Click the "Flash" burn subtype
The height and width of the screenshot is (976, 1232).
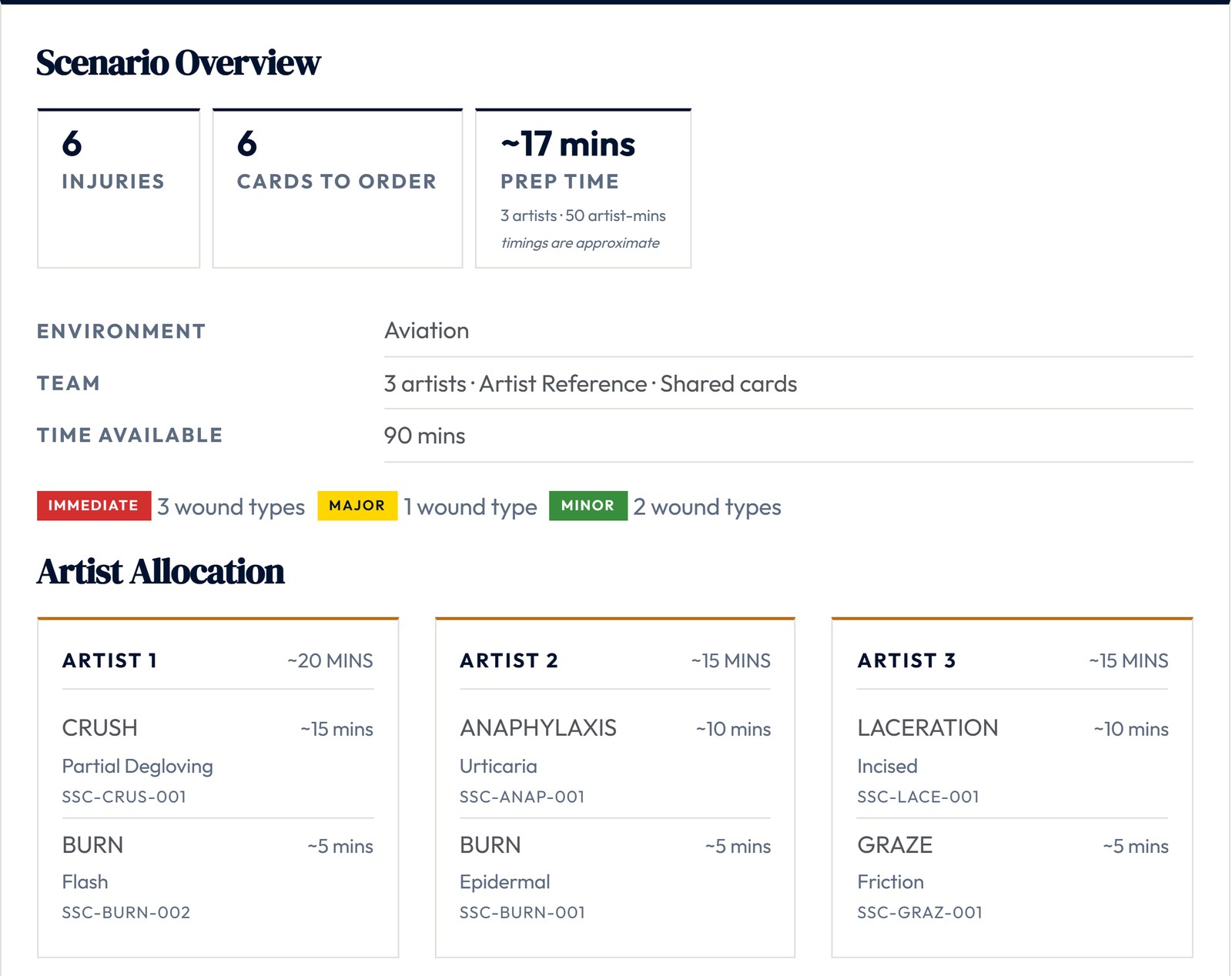[85, 882]
